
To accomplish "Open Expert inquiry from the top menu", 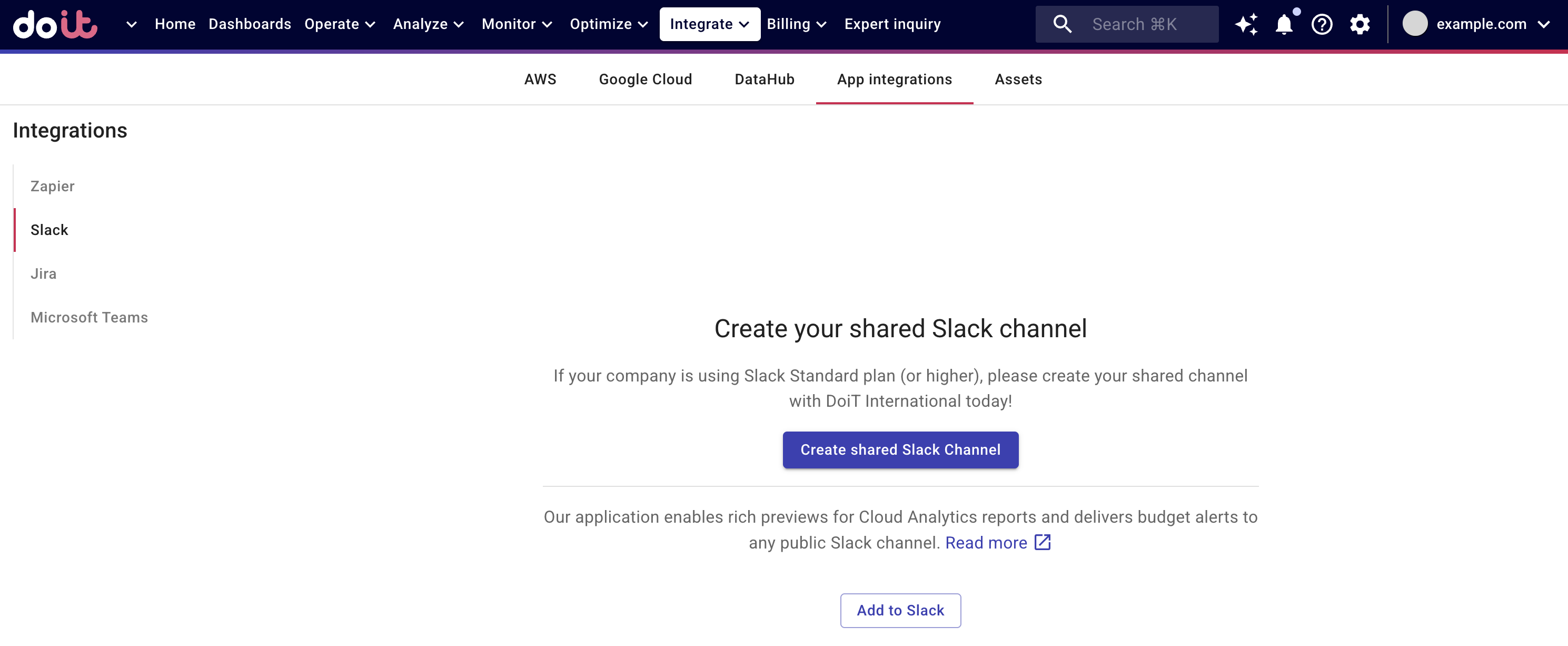I will 892,24.
